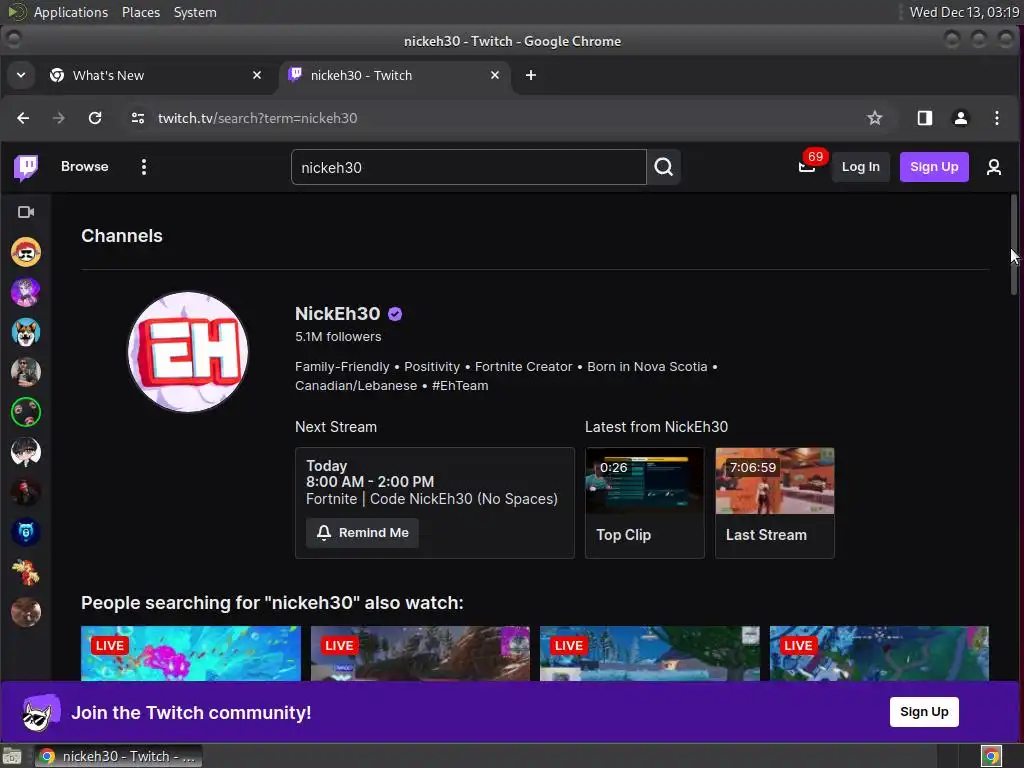Click the Log In button
Viewport: 1024px width, 768px height.
click(x=860, y=167)
